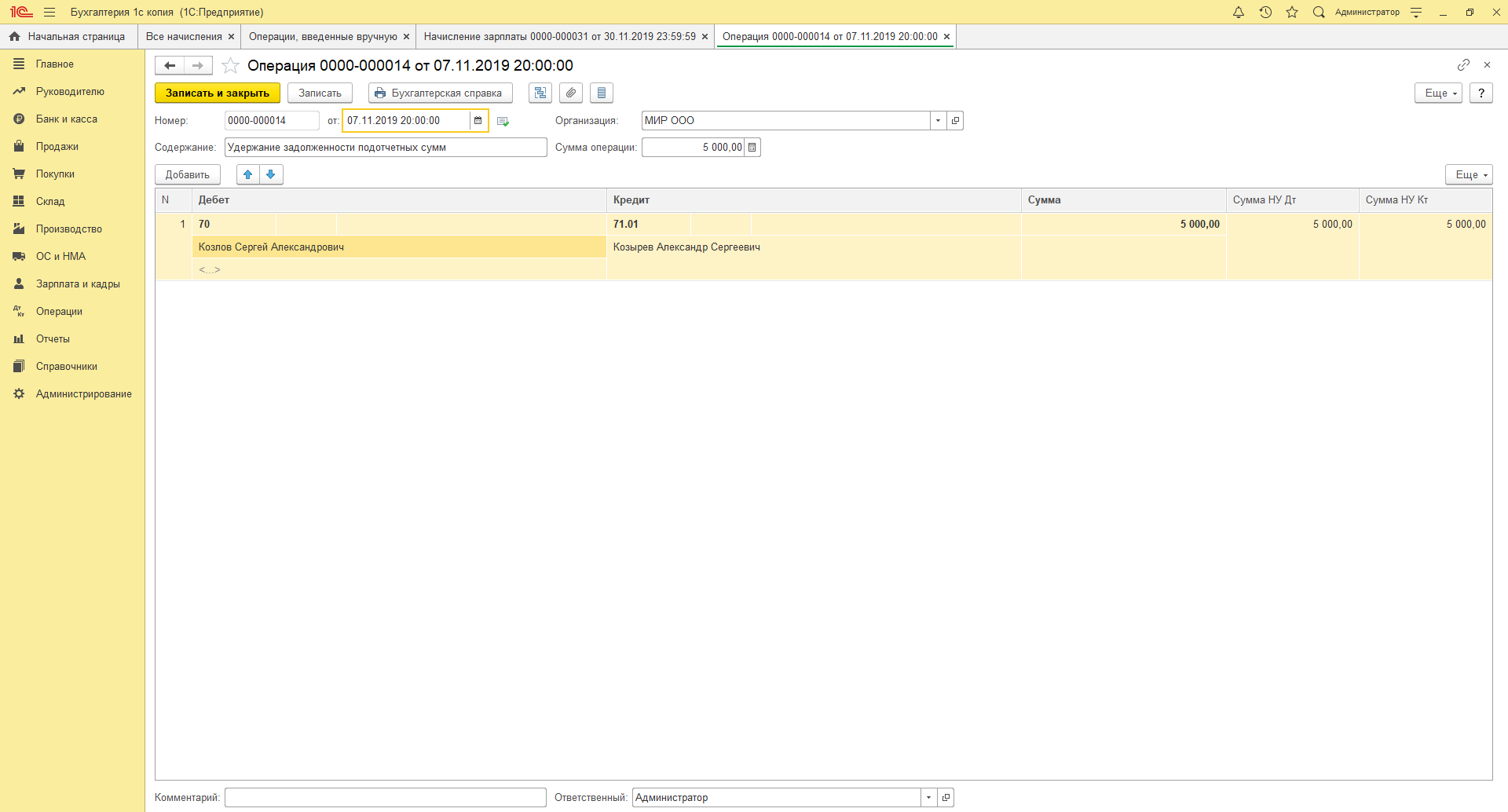This screenshot has height=812, width=1508.
Task: Open the history clock icon
Action: click(x=1265, y=12)
